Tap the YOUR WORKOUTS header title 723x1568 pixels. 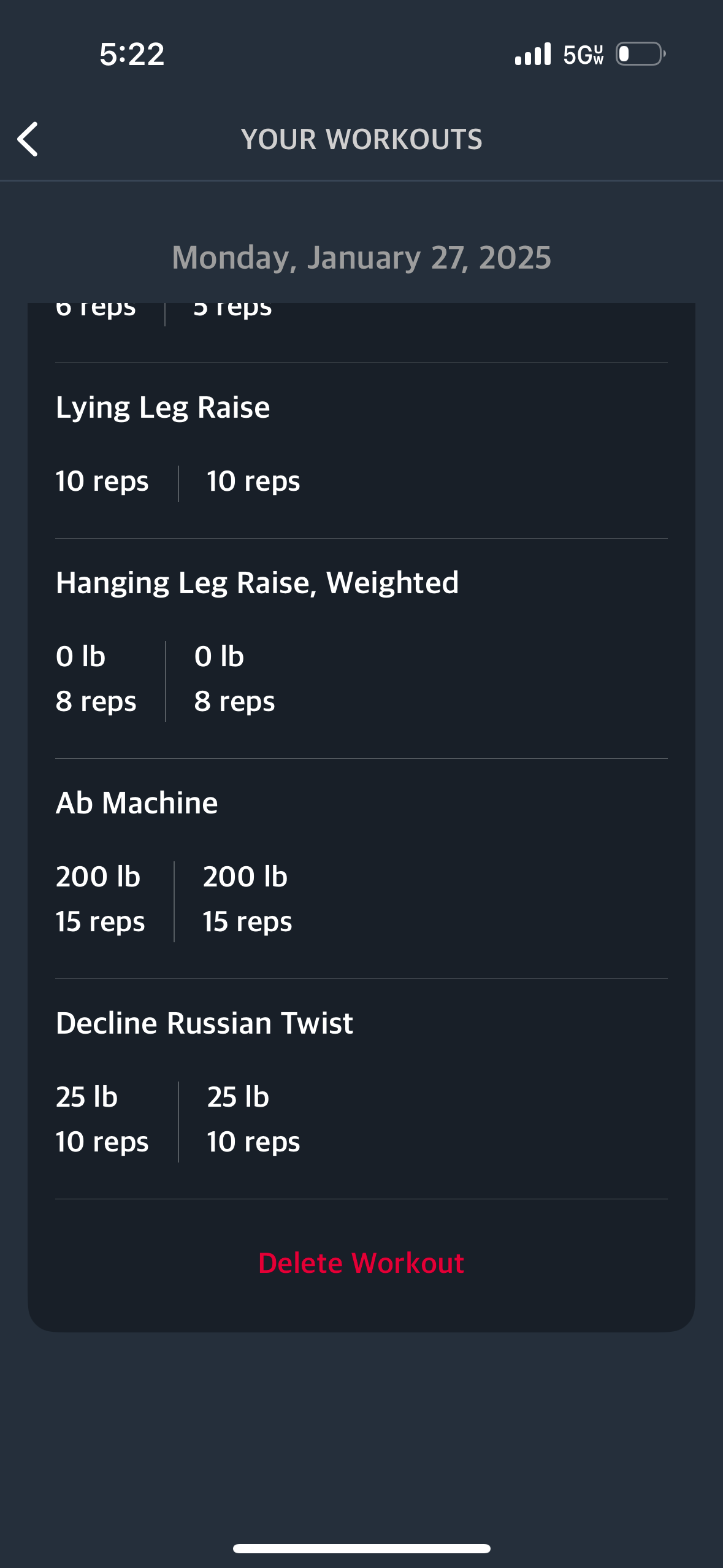[361, 139]
